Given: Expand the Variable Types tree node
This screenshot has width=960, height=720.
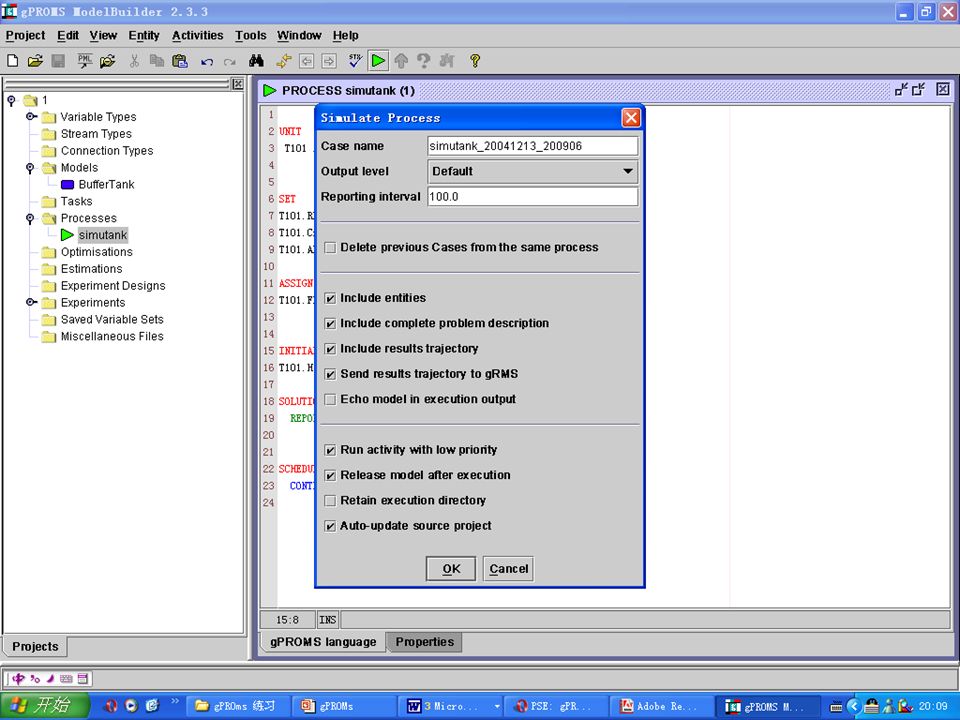Looking at the screenshot, I should (x=31, y=116).
